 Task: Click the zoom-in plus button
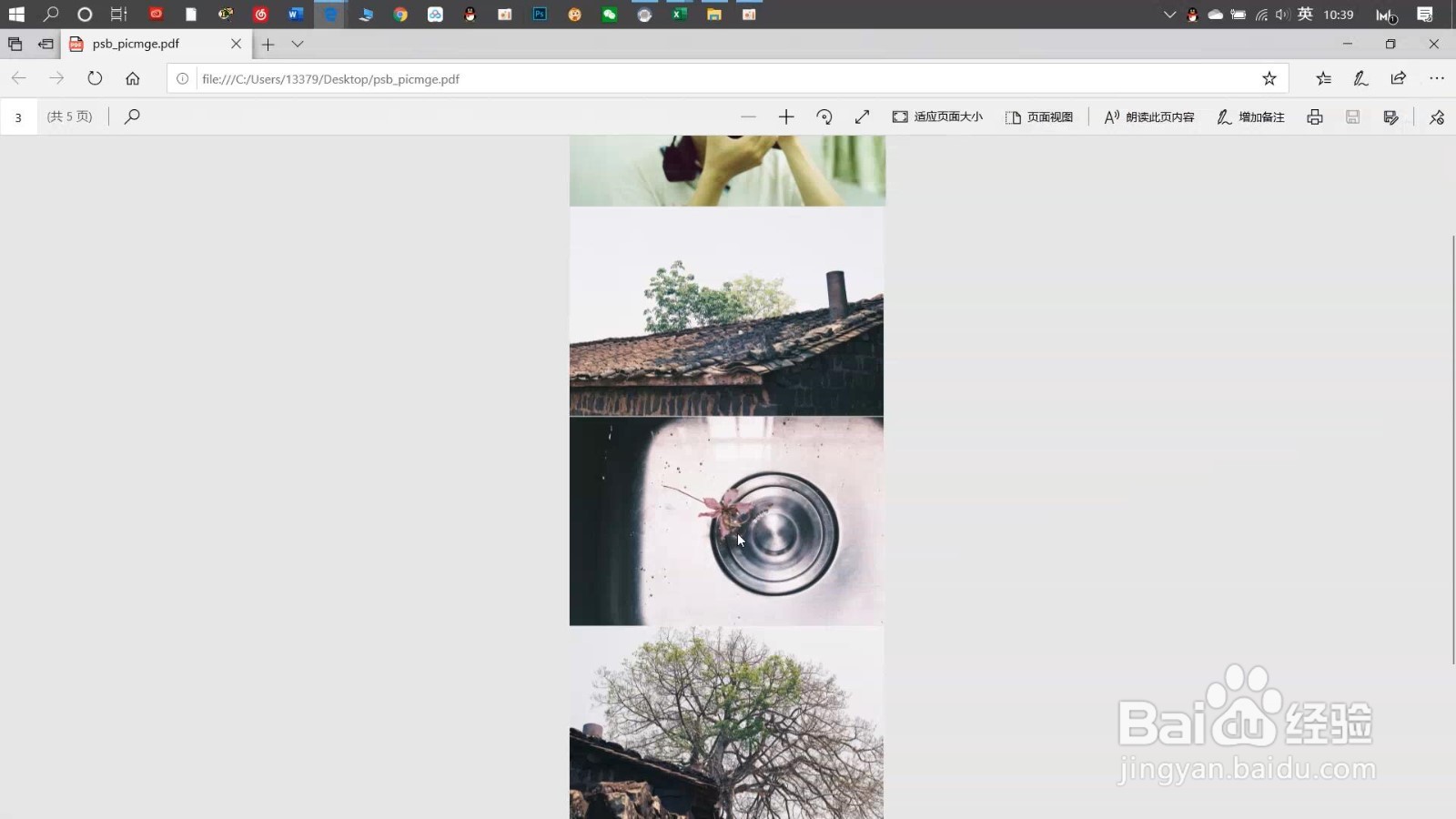pos(786,116)
